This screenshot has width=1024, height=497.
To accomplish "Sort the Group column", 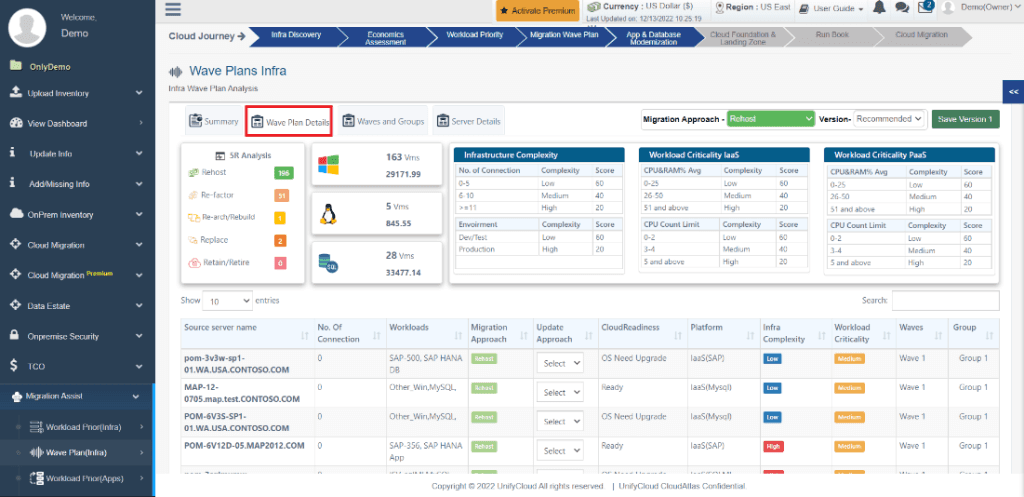I will (x=989, y=335).
